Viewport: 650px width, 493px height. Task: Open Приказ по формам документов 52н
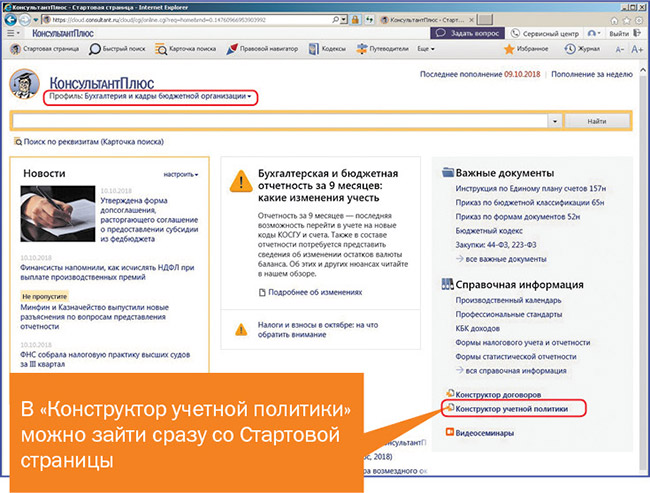point(518,217)
